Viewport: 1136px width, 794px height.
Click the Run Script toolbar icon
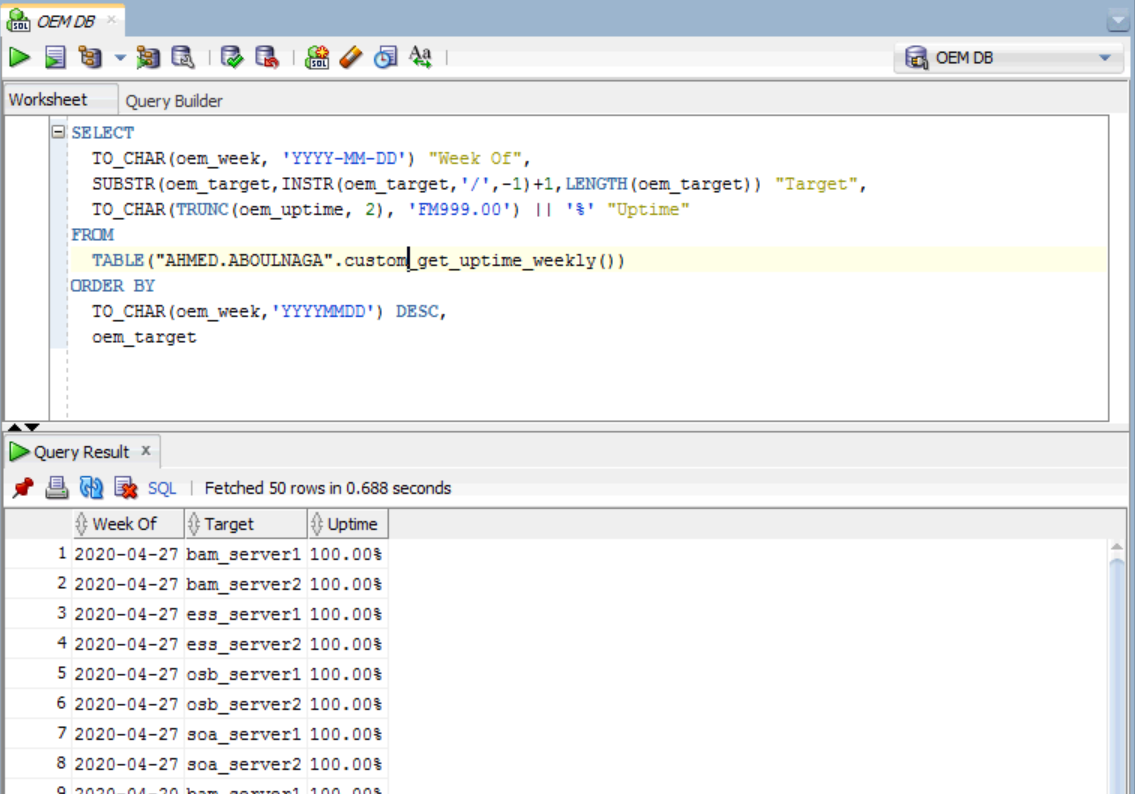coord(55,58)
